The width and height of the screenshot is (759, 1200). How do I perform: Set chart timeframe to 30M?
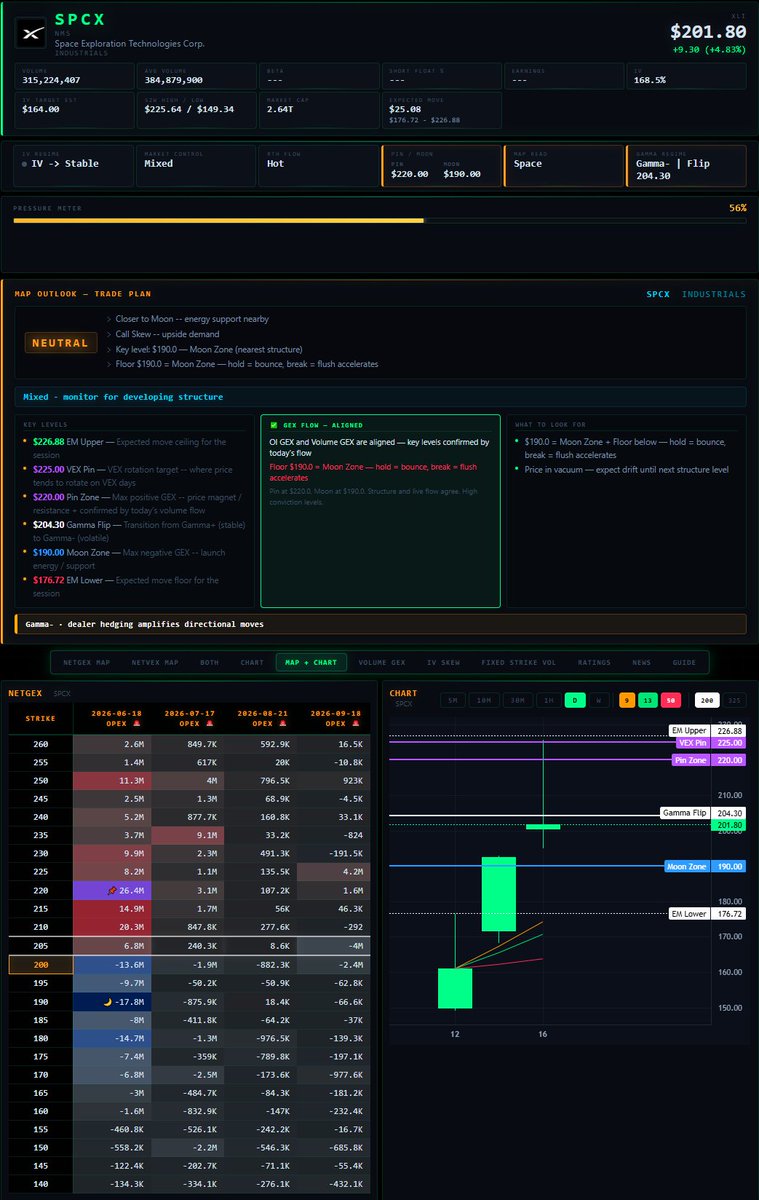pos(516,701)
